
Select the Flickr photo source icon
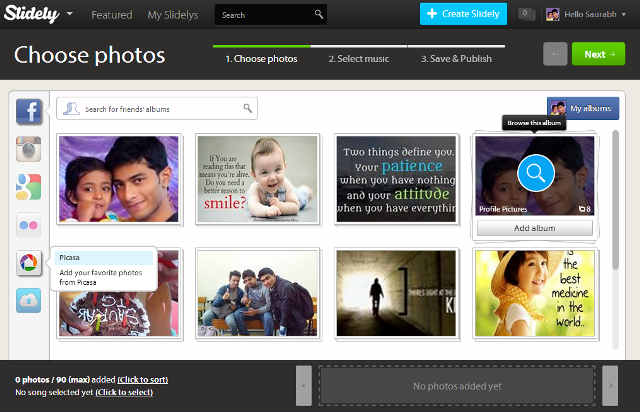click(x=29, y=225)
